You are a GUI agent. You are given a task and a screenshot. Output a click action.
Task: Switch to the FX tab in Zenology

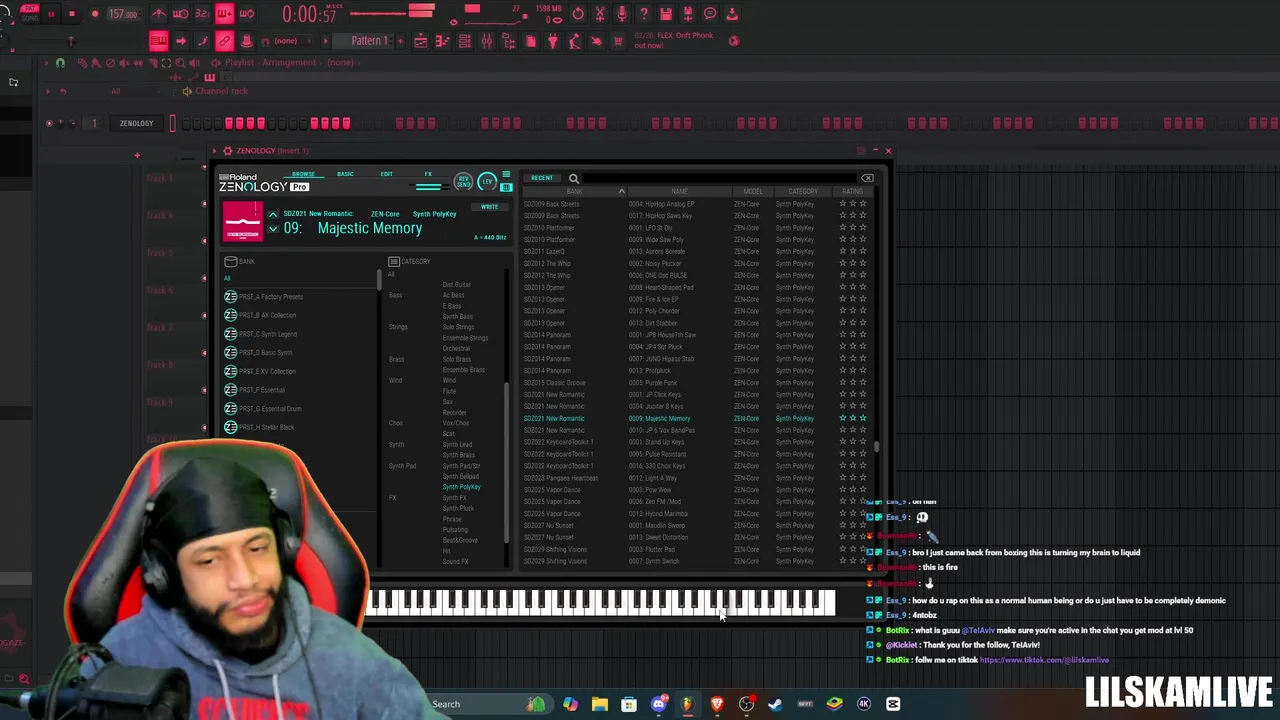tap(428, 174)
